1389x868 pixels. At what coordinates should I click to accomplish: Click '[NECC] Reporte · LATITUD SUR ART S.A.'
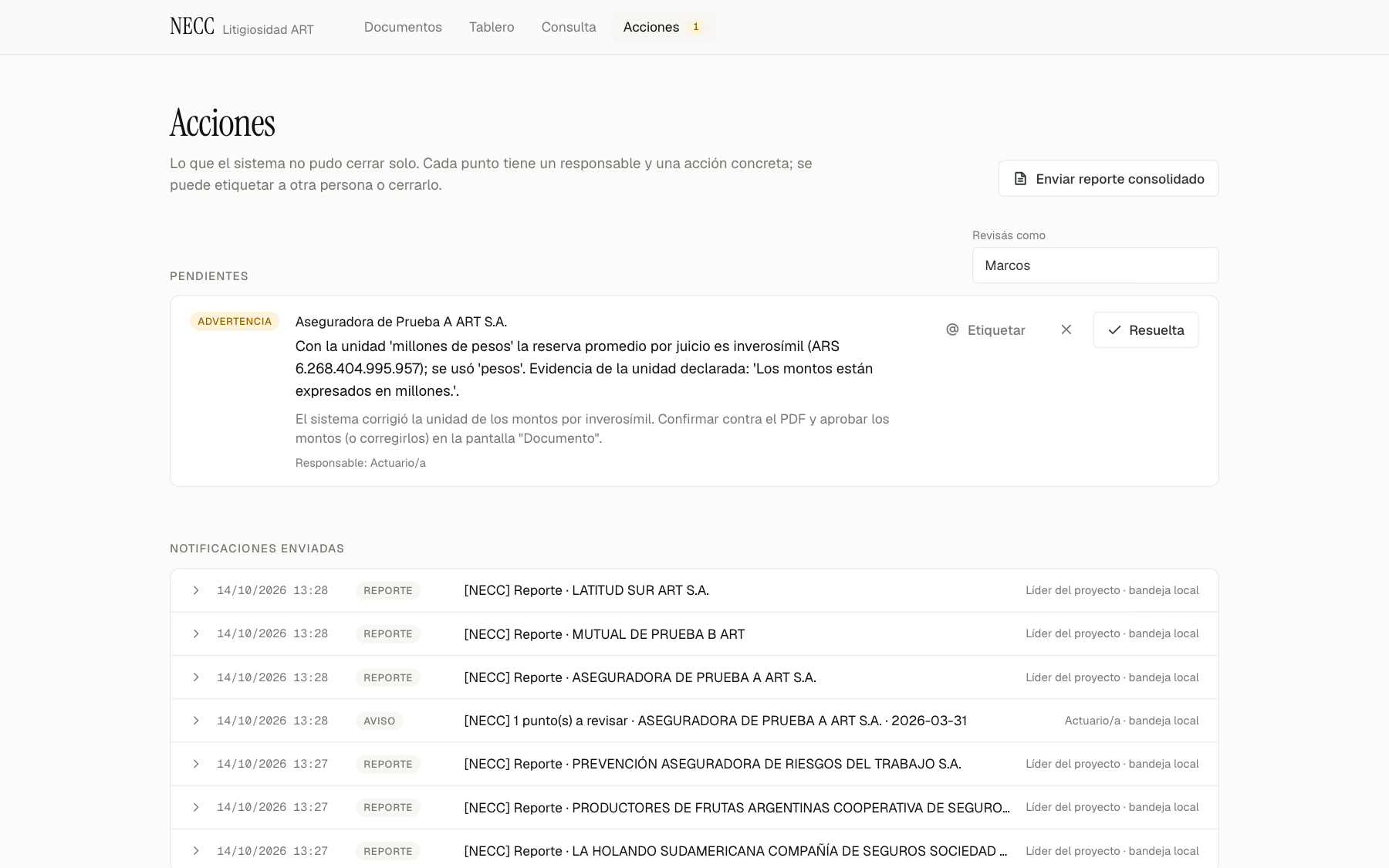tap(586, 590)
